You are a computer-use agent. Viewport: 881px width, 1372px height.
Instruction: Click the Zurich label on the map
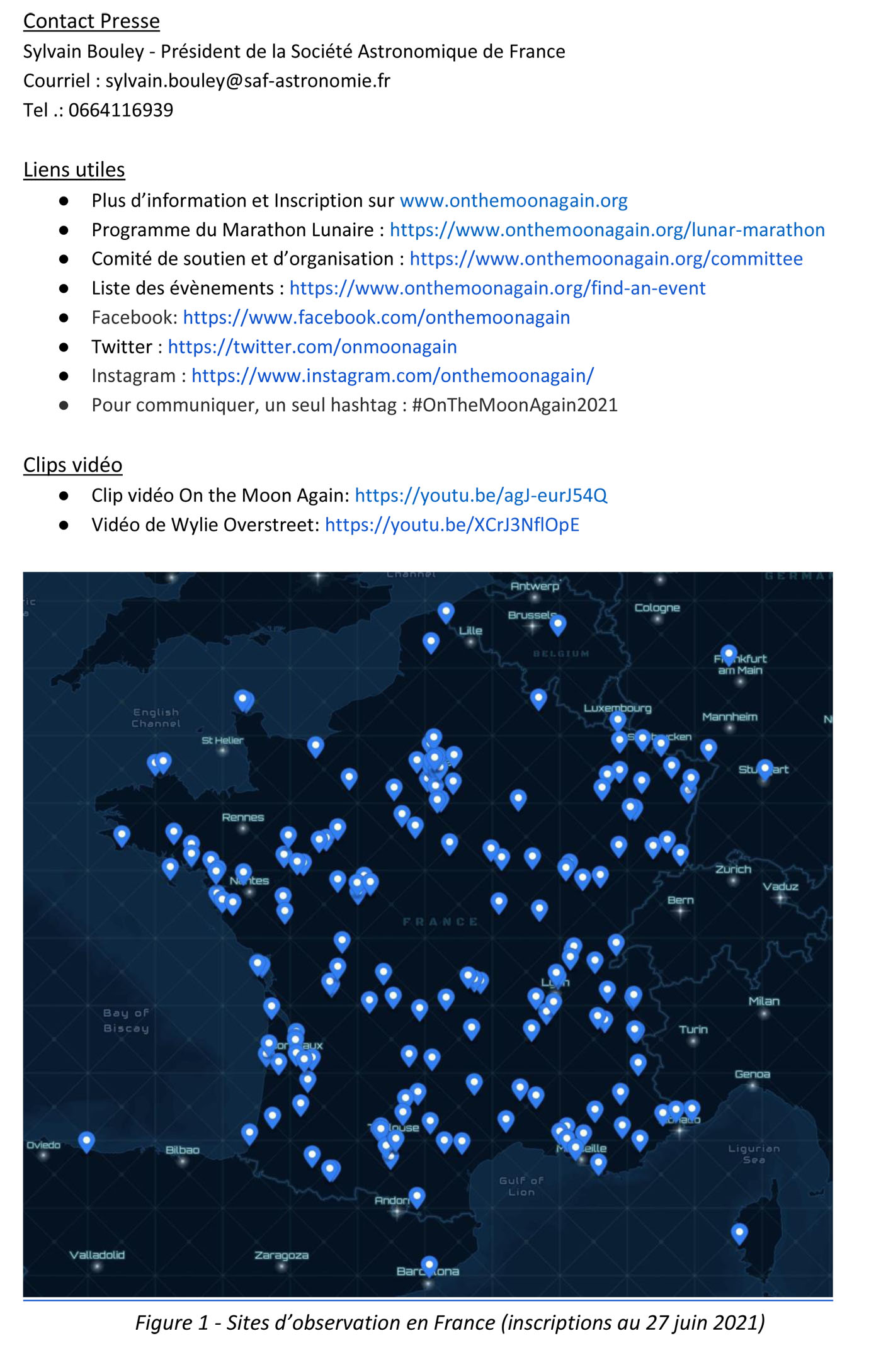tap(733, 870)
